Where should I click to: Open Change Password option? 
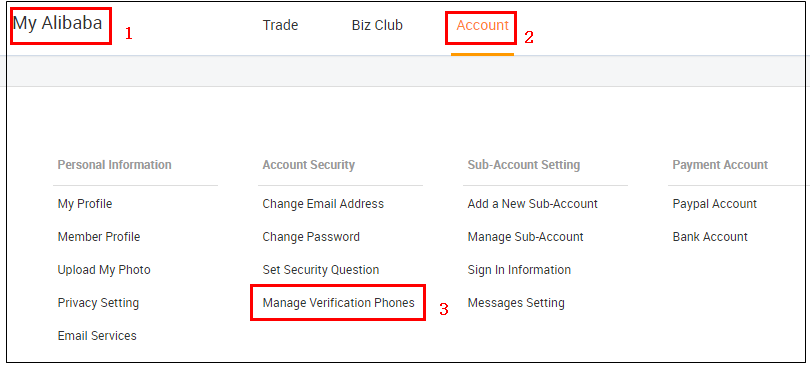pyautogui.click(x=311, y=237)
